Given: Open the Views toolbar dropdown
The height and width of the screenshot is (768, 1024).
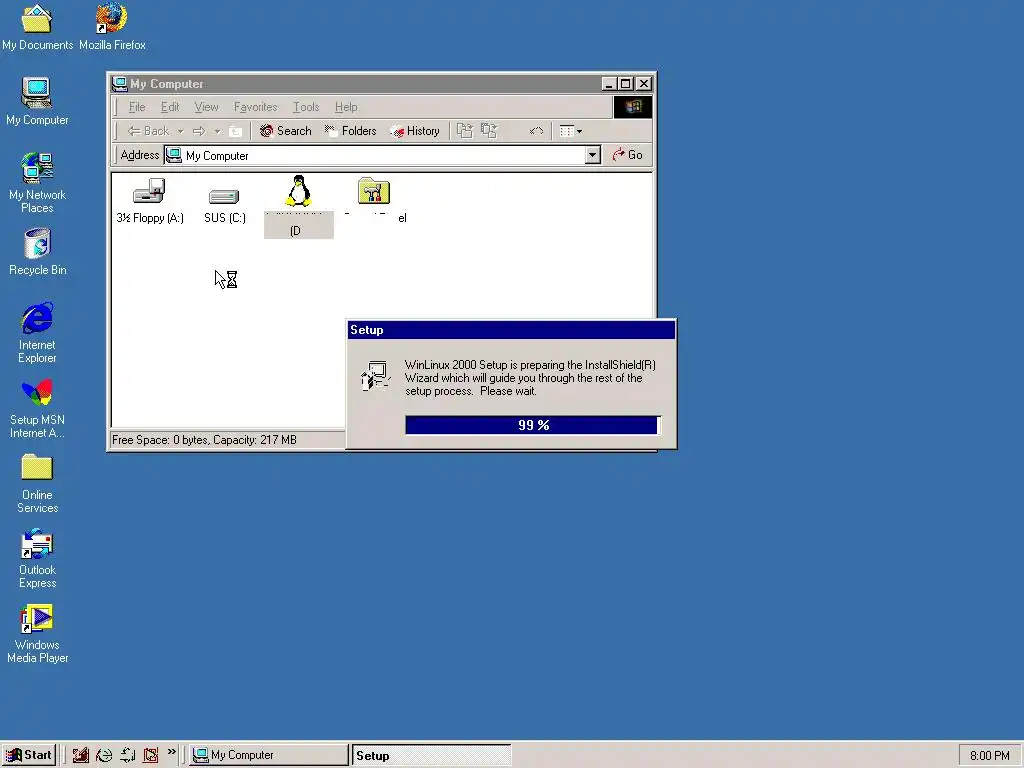Looking at the screenshot, I should point(571,131).
